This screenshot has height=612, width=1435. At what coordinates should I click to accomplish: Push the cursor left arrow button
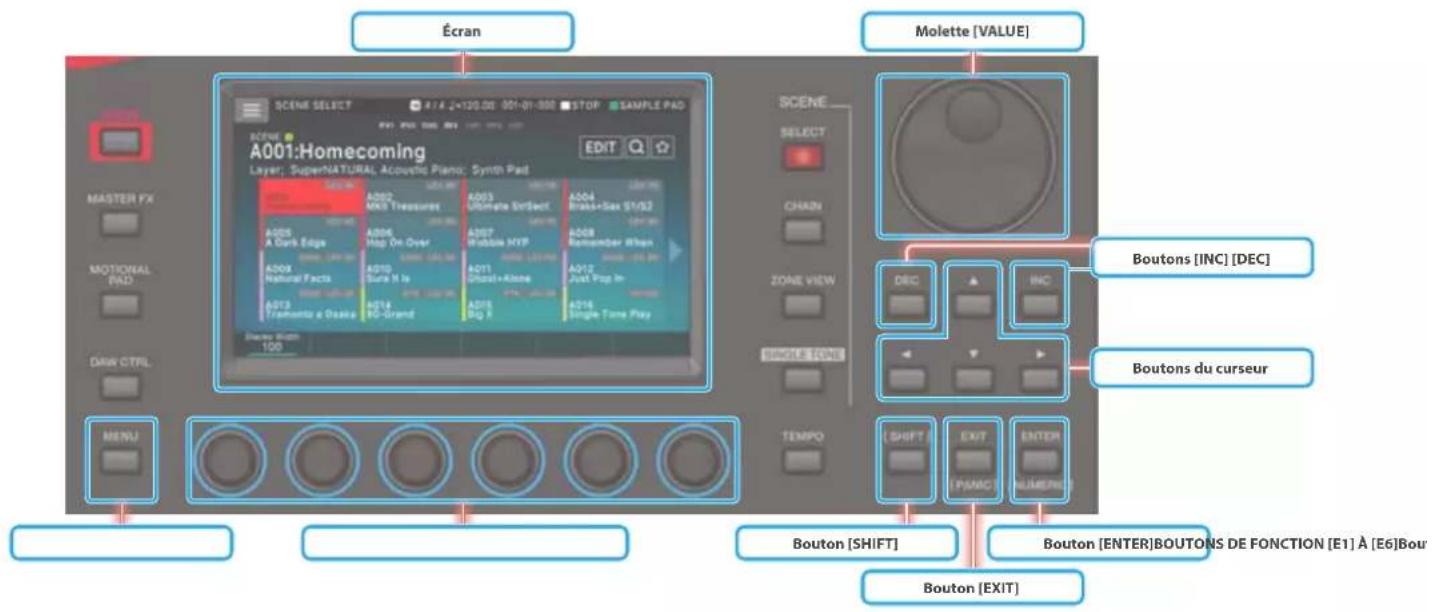pyautogui.click(x=906, y=377)
